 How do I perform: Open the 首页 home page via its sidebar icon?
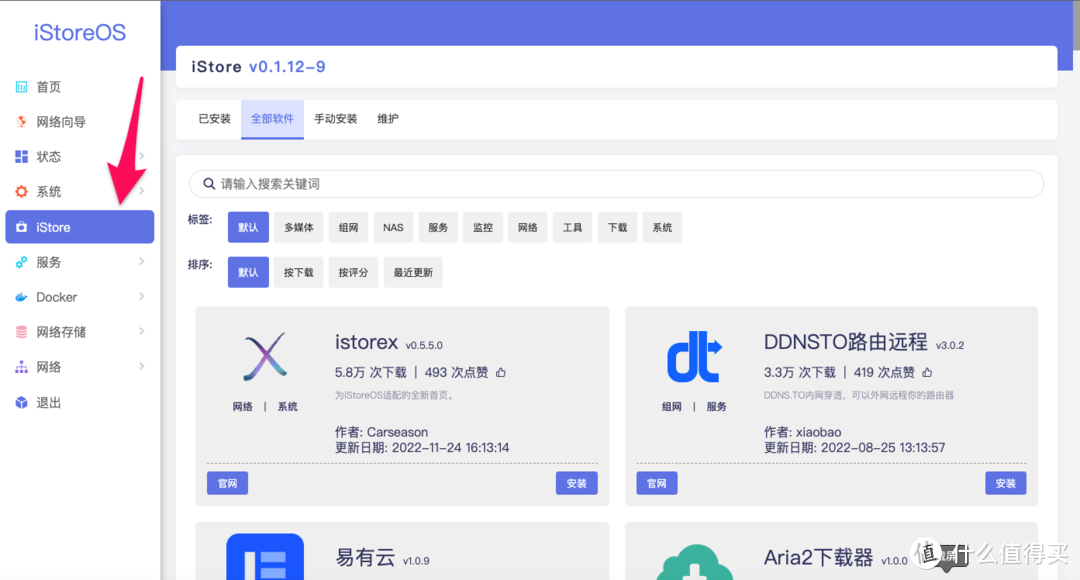pos(23,86)
